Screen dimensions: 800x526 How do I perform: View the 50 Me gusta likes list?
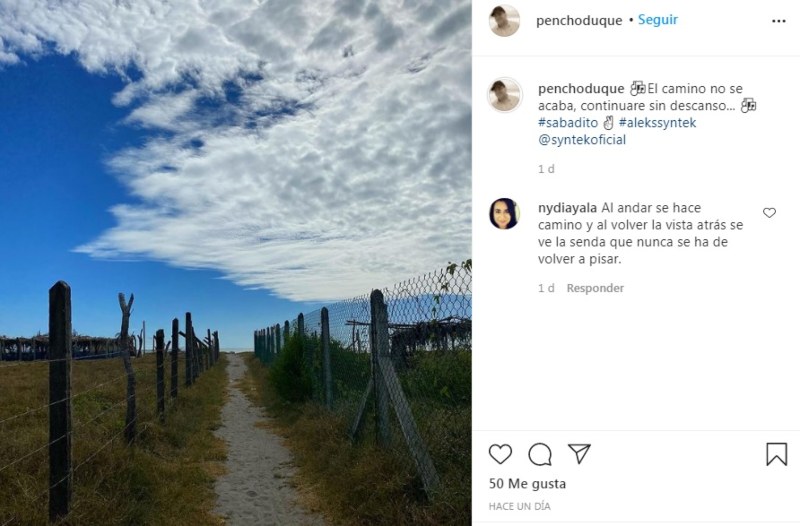[527, 483]
